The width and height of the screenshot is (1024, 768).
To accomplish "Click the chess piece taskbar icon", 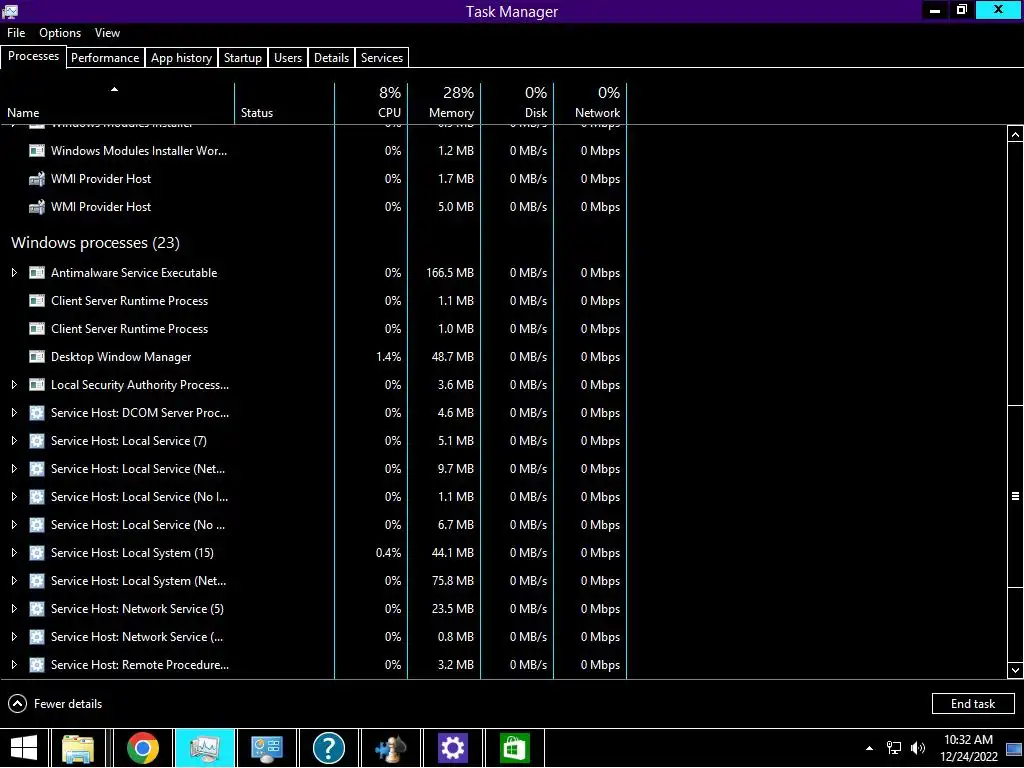I will click(x=391, y=748).
